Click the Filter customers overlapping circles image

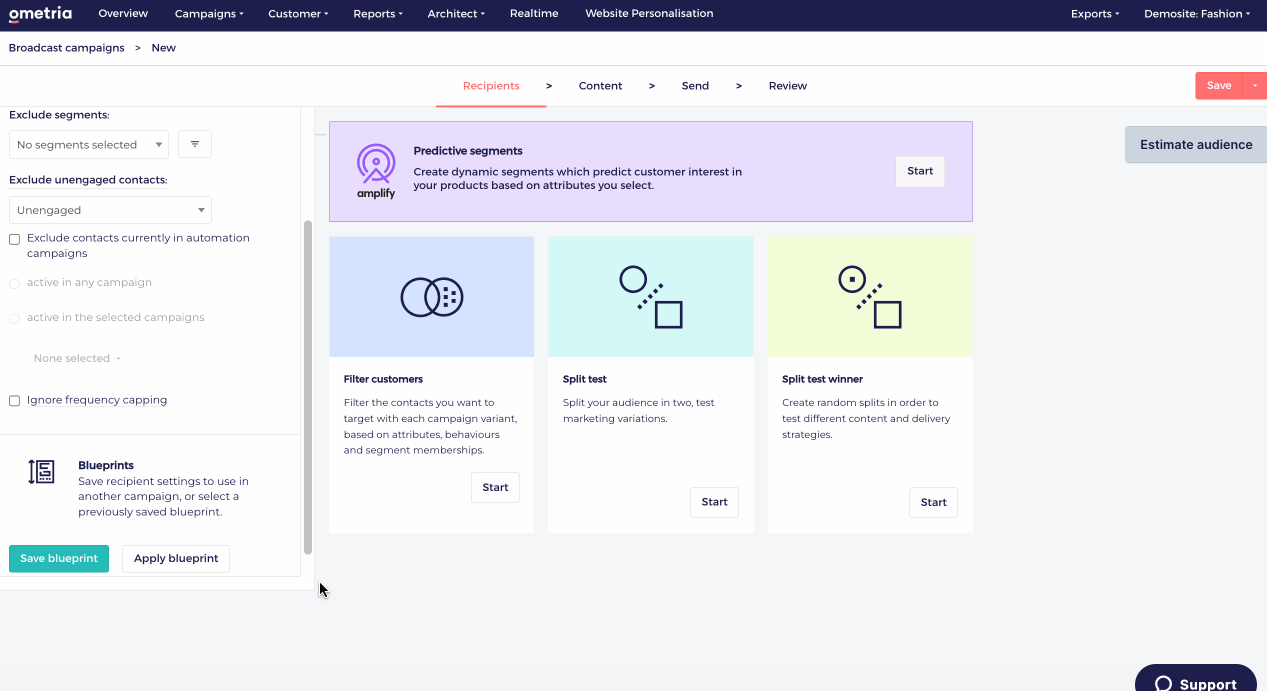tap(432, 297)
